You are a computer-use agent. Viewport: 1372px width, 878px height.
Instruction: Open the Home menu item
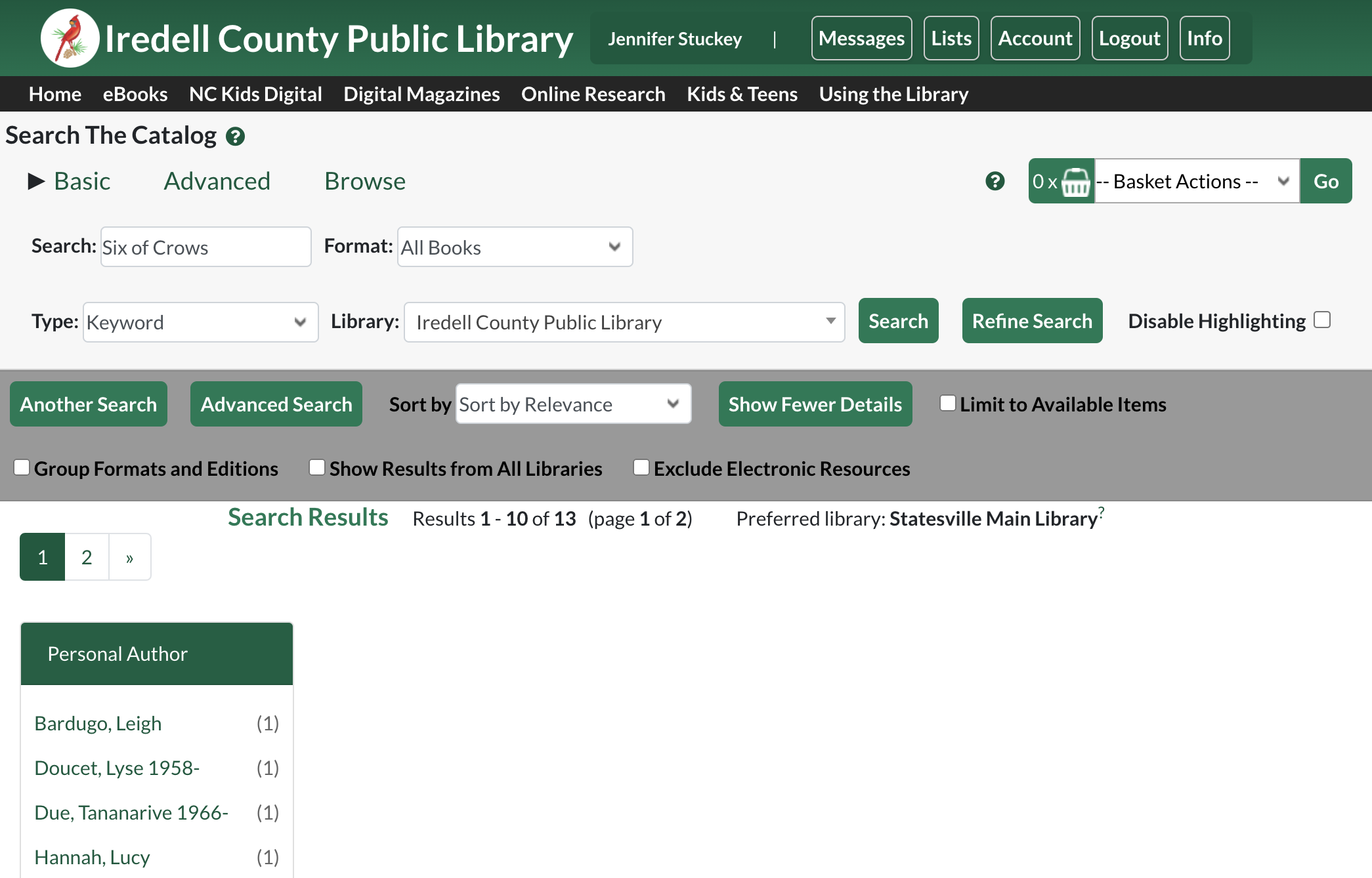click(55, 94)
